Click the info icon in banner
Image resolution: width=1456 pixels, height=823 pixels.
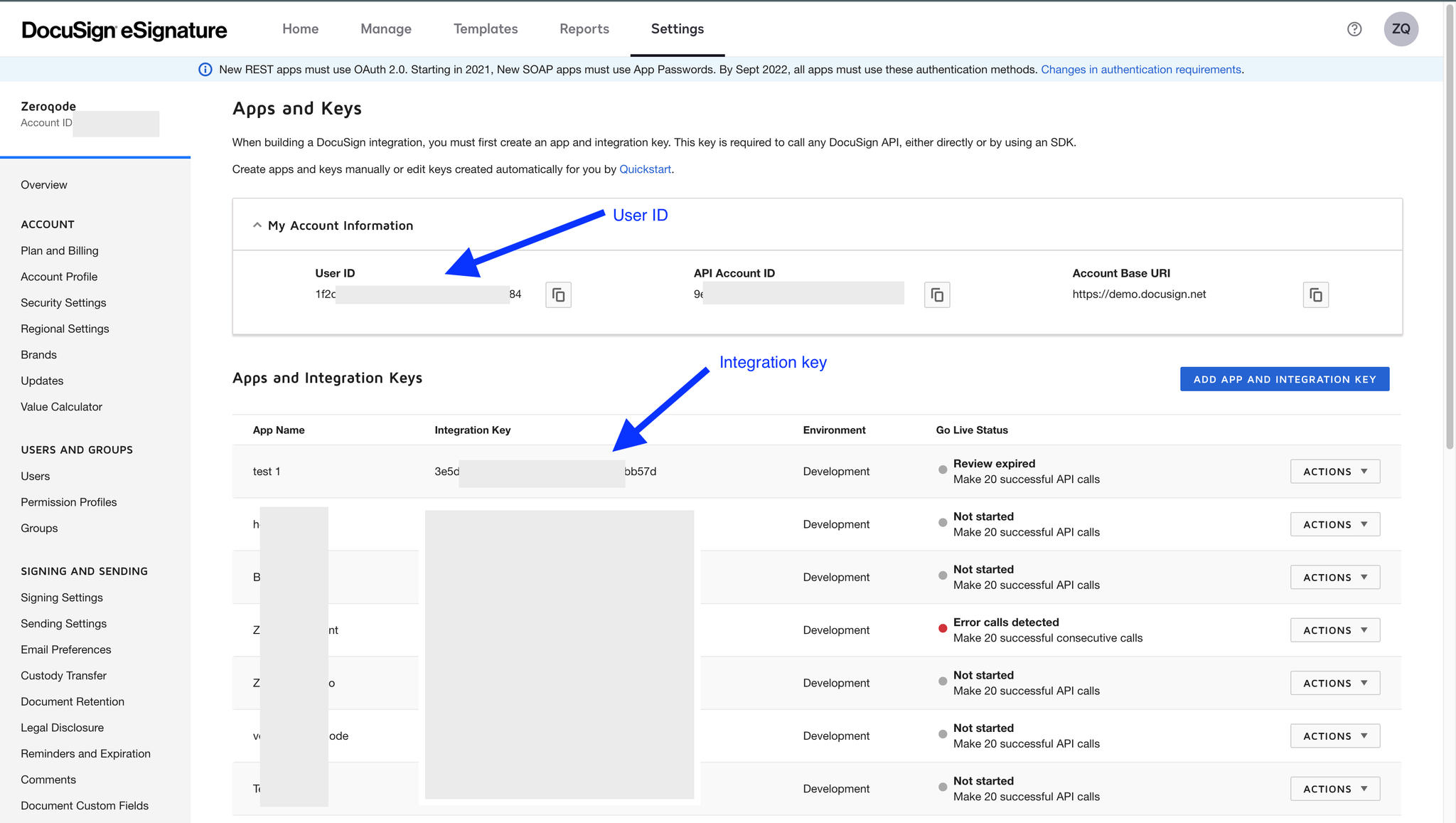(205, 70)
